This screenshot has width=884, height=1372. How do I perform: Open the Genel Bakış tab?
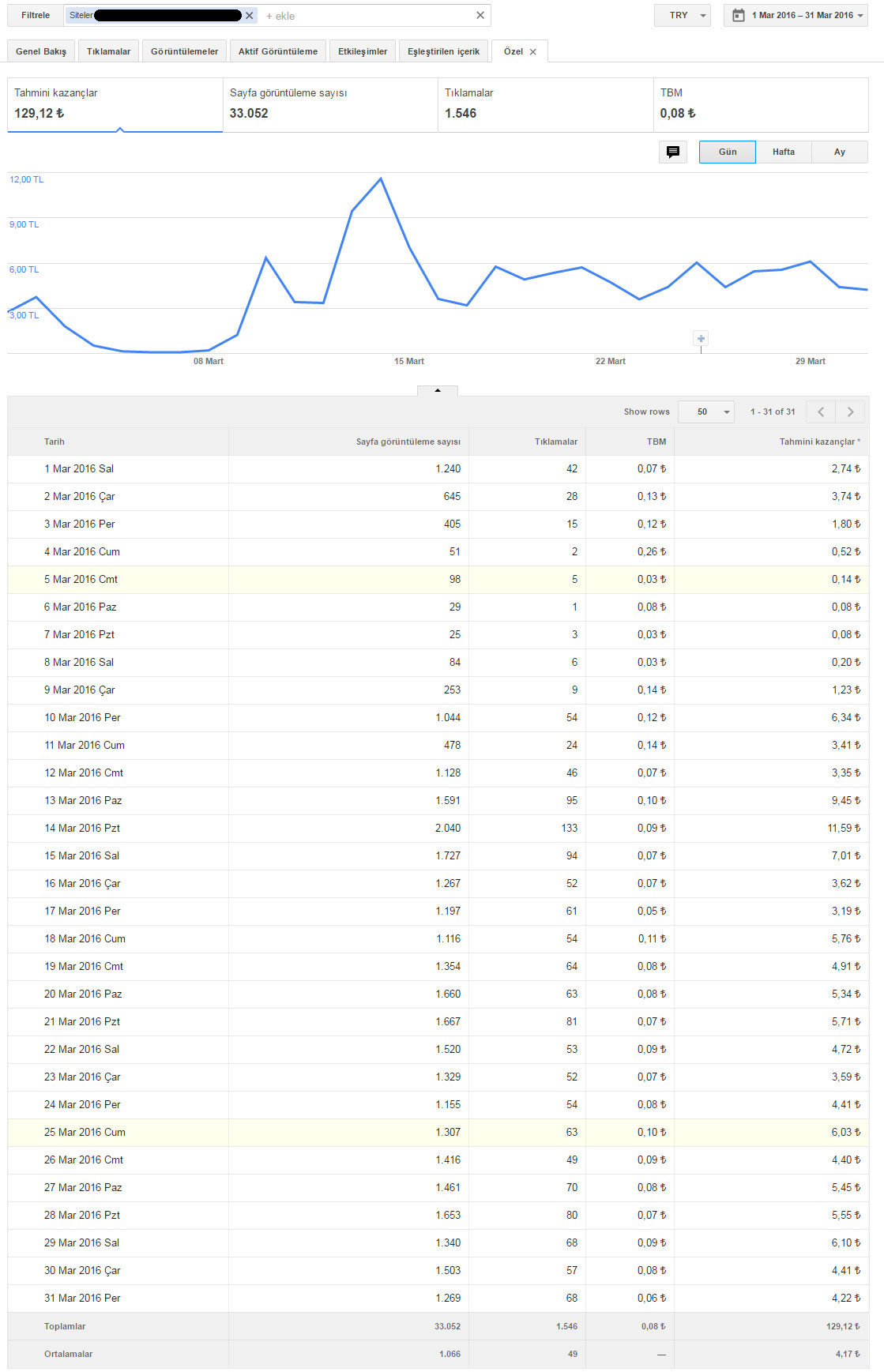tap(41, 51)
